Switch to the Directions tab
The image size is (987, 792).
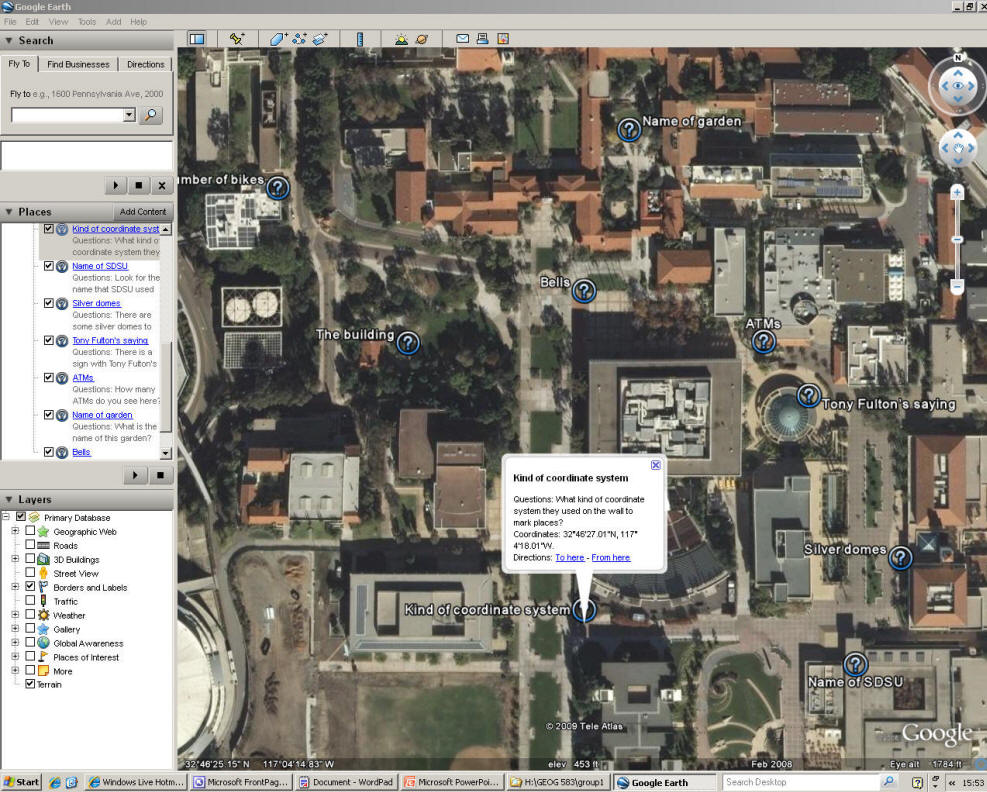(145, 64)
